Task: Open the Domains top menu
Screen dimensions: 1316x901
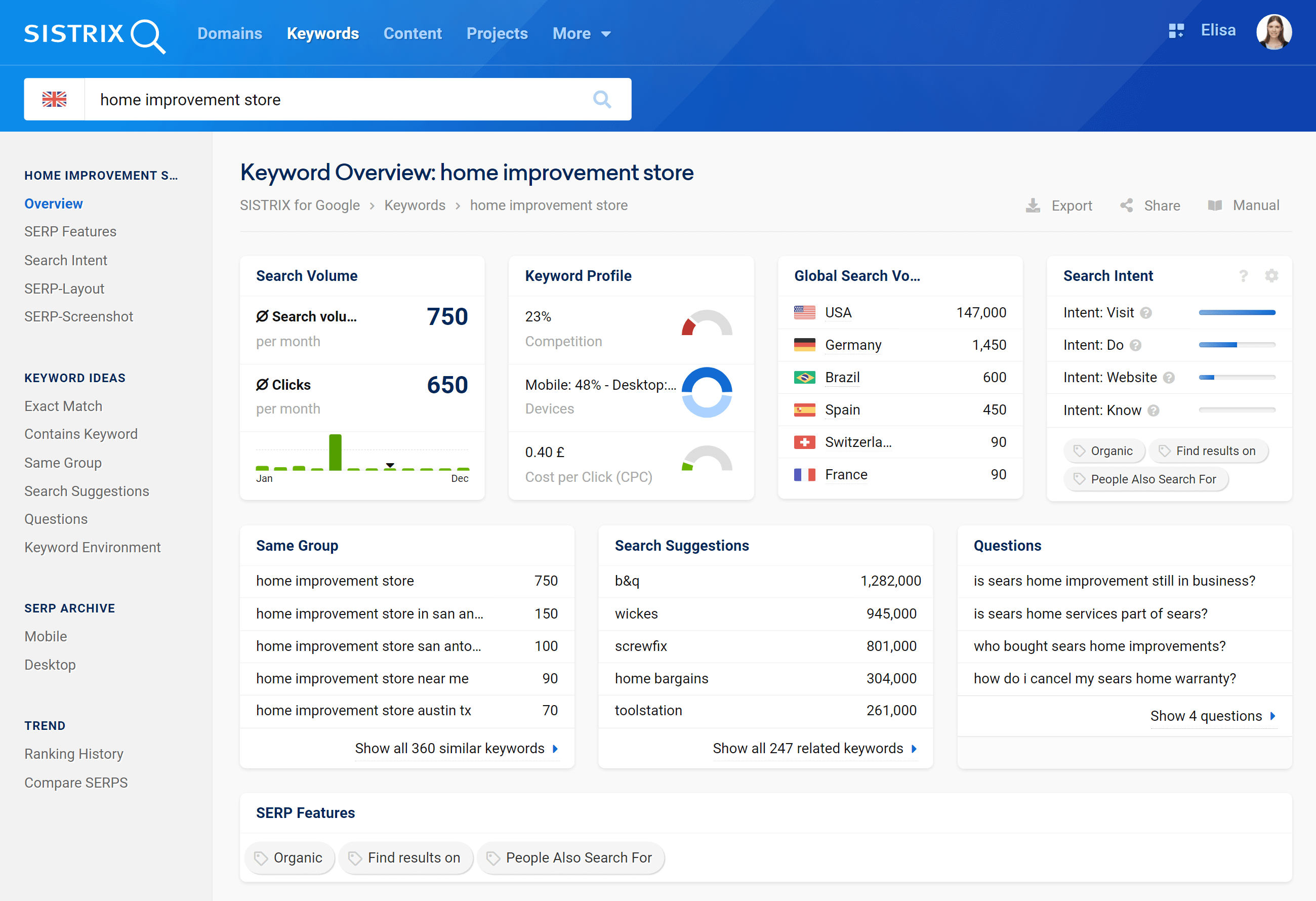Action: [x=229, y=33]
